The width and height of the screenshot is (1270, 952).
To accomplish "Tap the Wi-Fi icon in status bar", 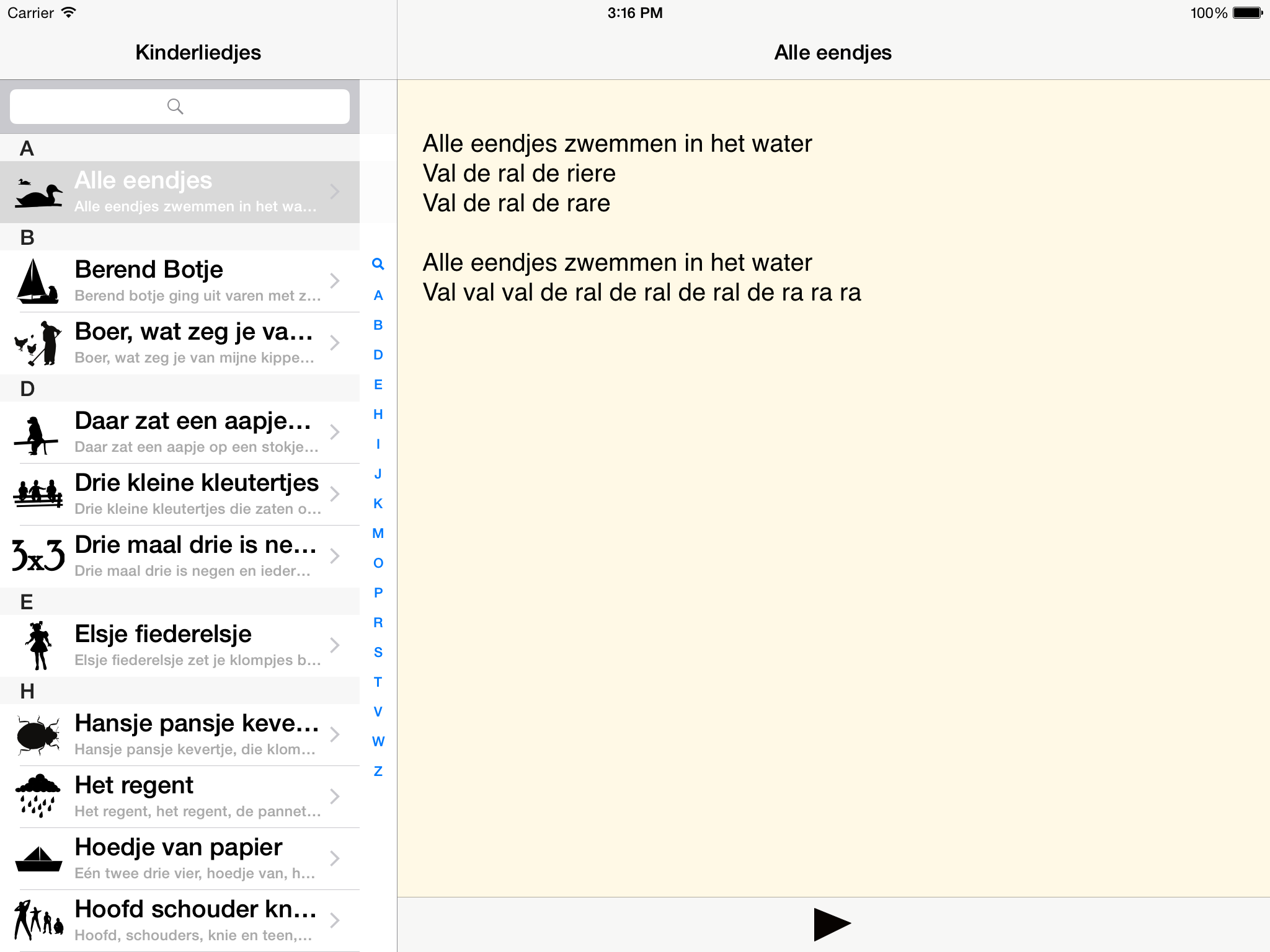I will (68, 13).
